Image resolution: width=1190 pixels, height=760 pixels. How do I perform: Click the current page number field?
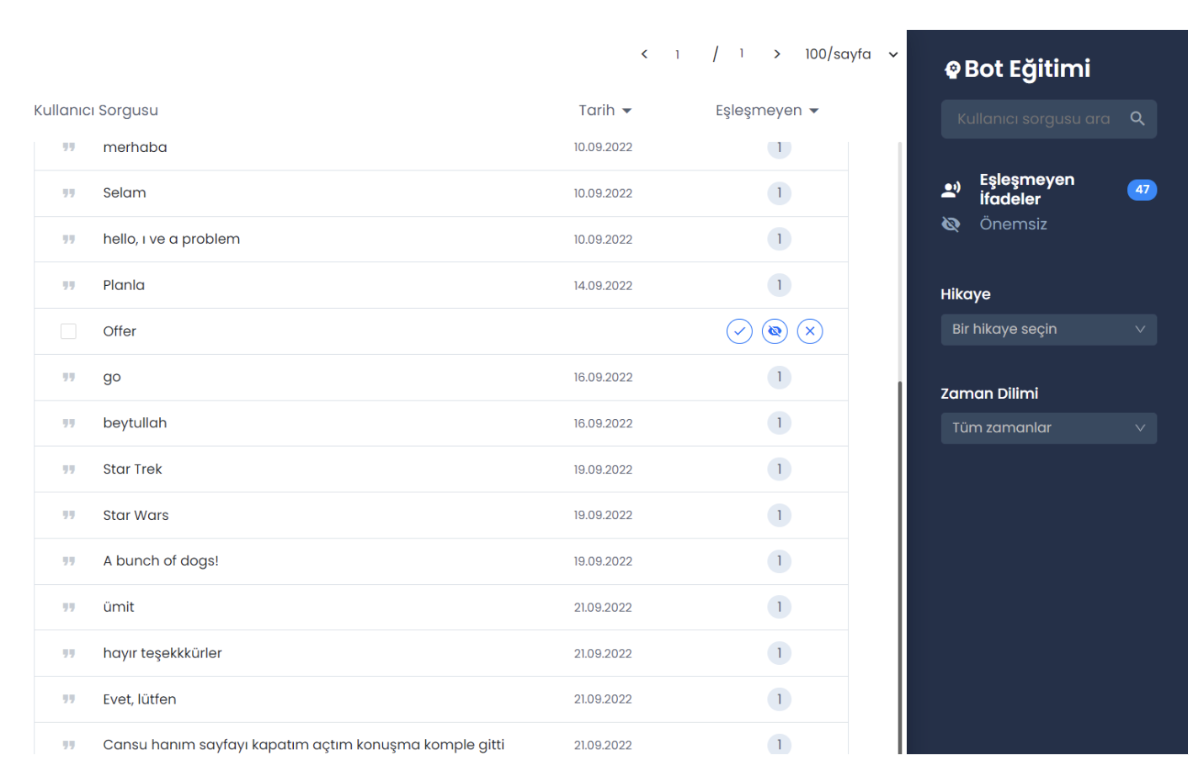coord(677,54)
